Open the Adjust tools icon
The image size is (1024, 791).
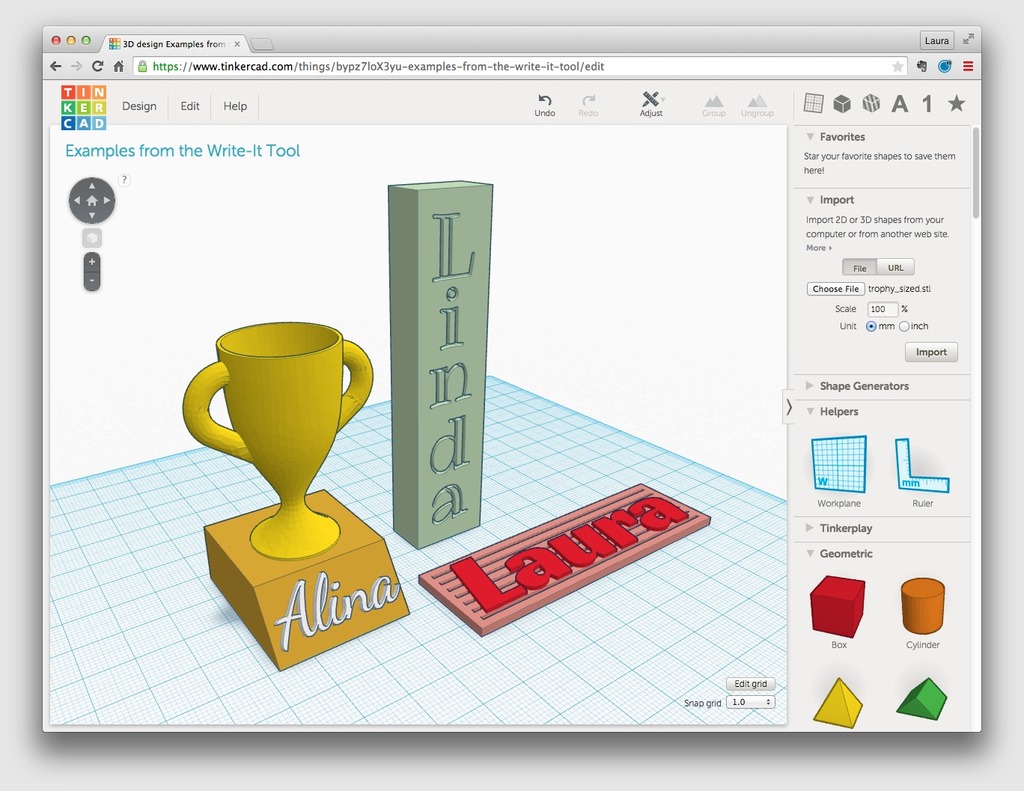651,100
